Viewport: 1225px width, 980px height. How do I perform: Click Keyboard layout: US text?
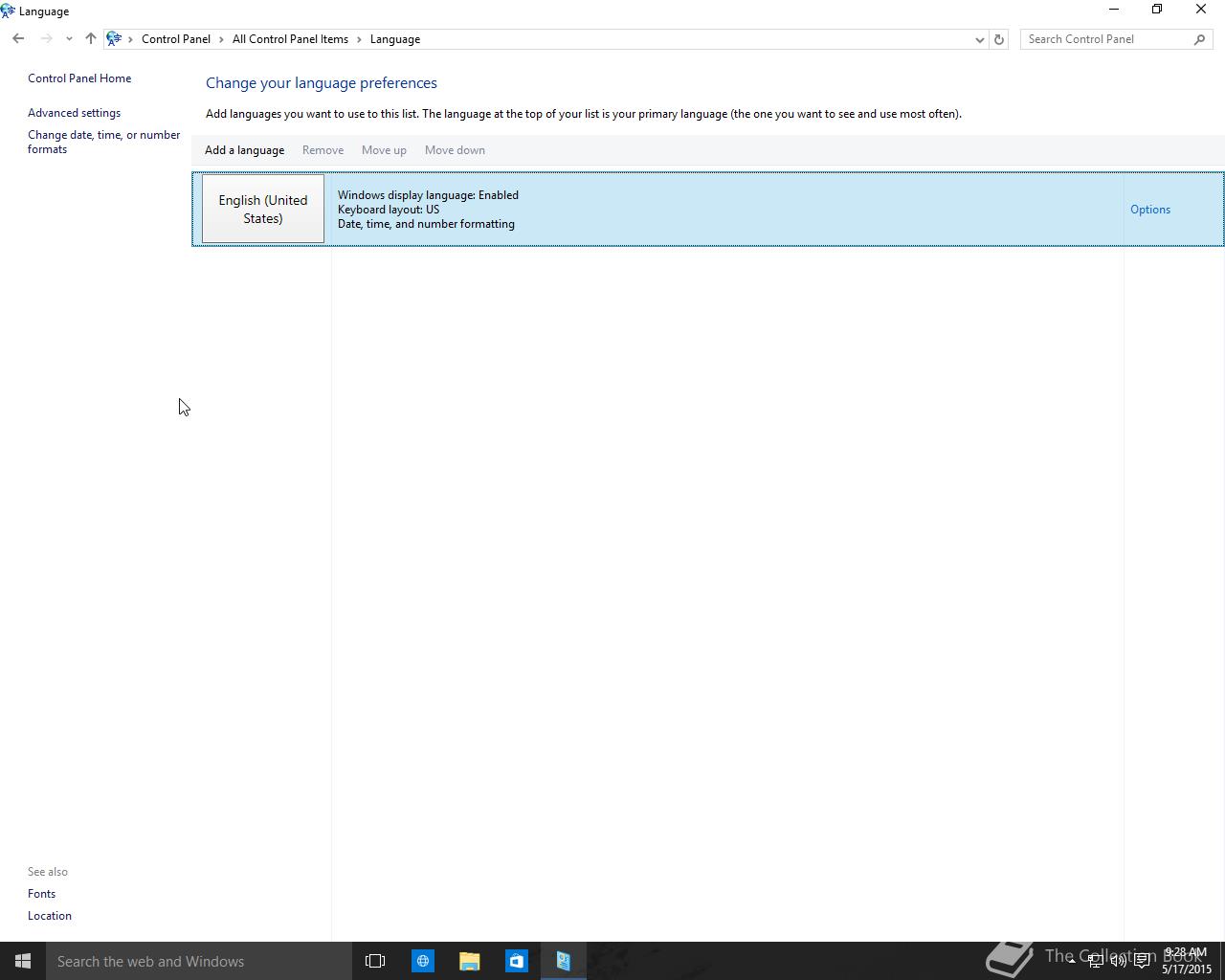click(x=389, y=210)
